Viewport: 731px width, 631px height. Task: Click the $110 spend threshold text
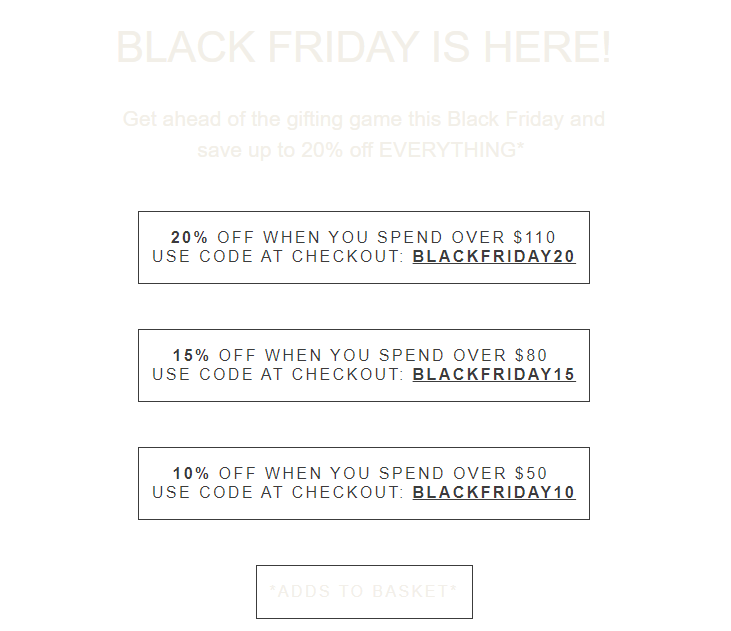(x=535, y=237)
